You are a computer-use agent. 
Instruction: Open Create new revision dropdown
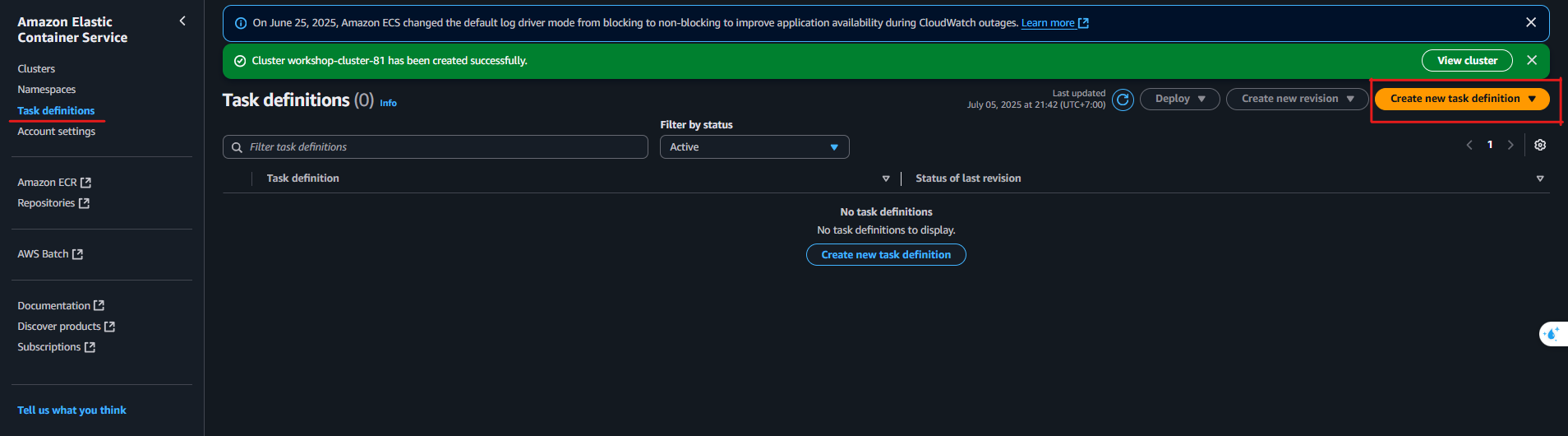(1297, 99)
